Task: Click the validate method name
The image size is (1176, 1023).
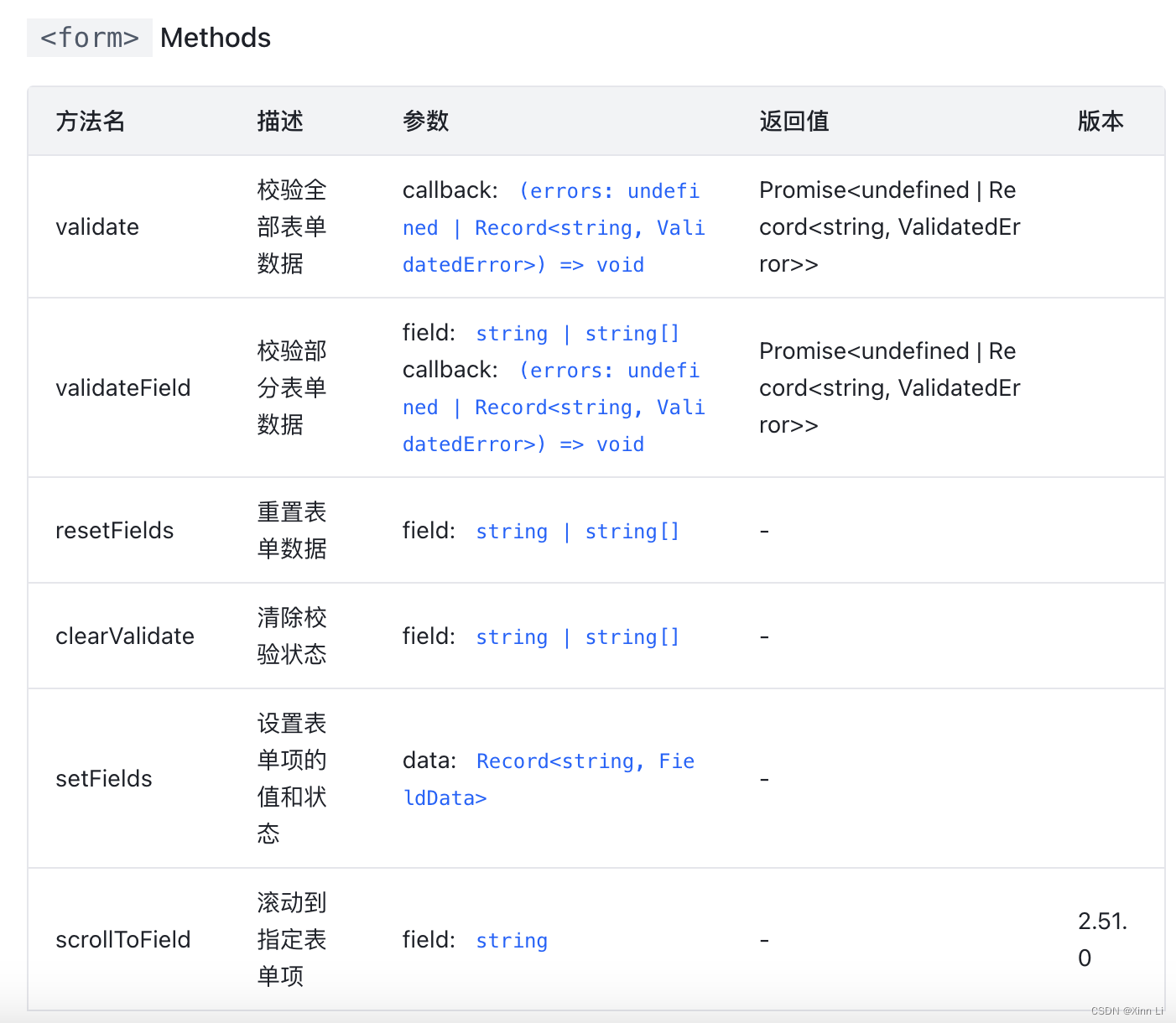Action: click(x=97, y=226)
